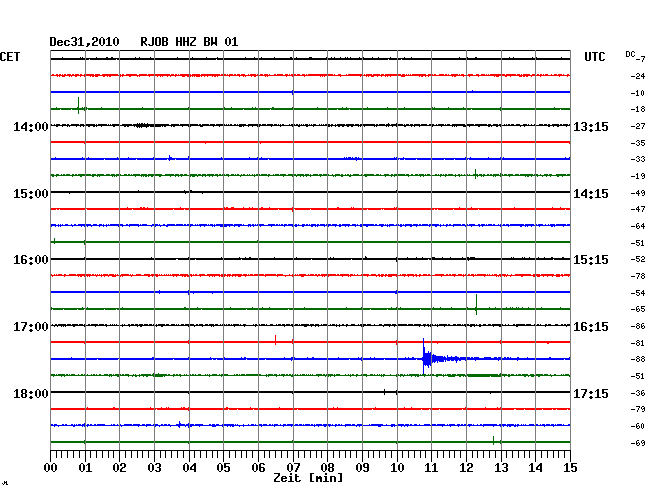
Task: Select minute tick label 06
Action: [x=258, y=467]
